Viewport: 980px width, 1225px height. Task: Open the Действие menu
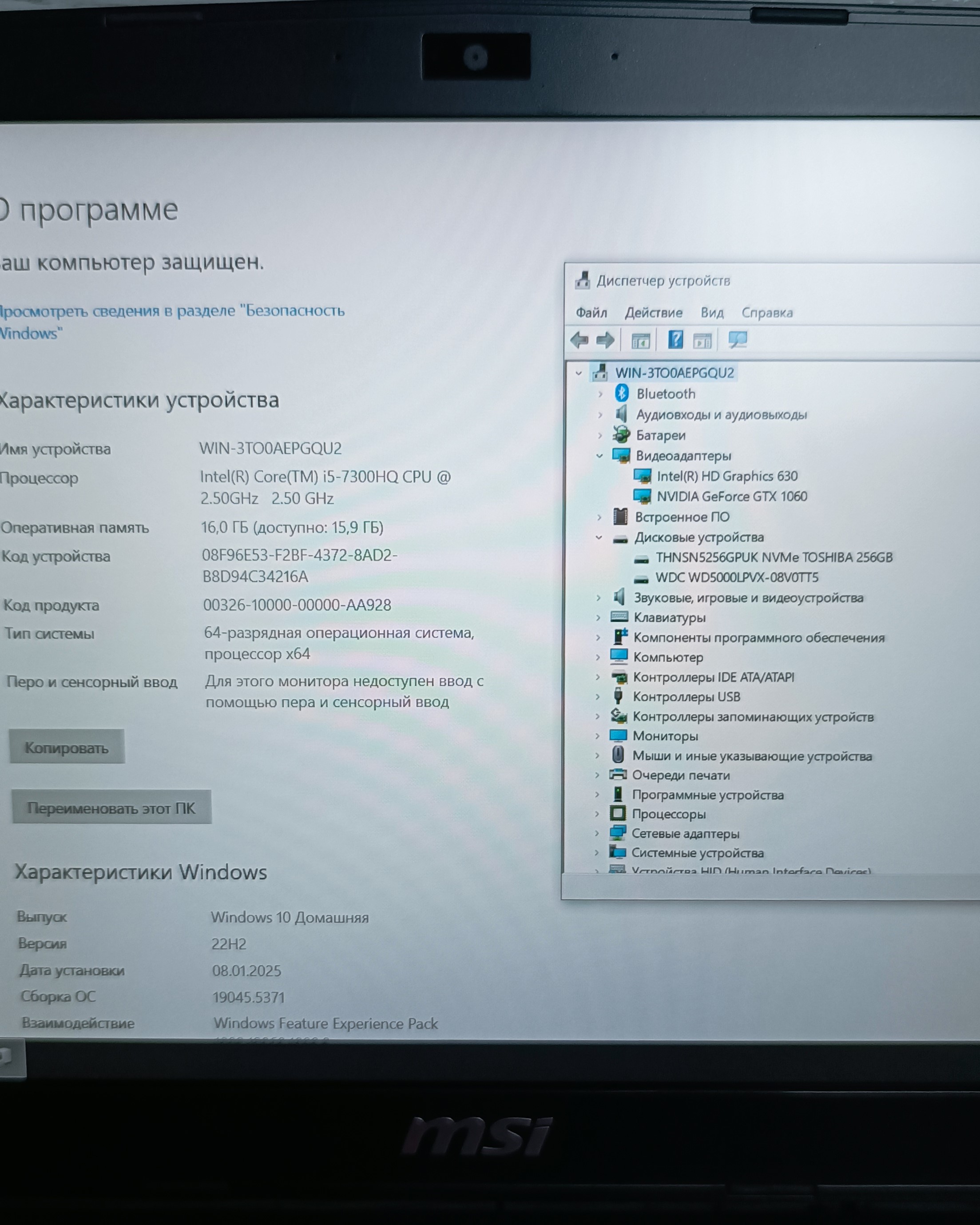653,313
